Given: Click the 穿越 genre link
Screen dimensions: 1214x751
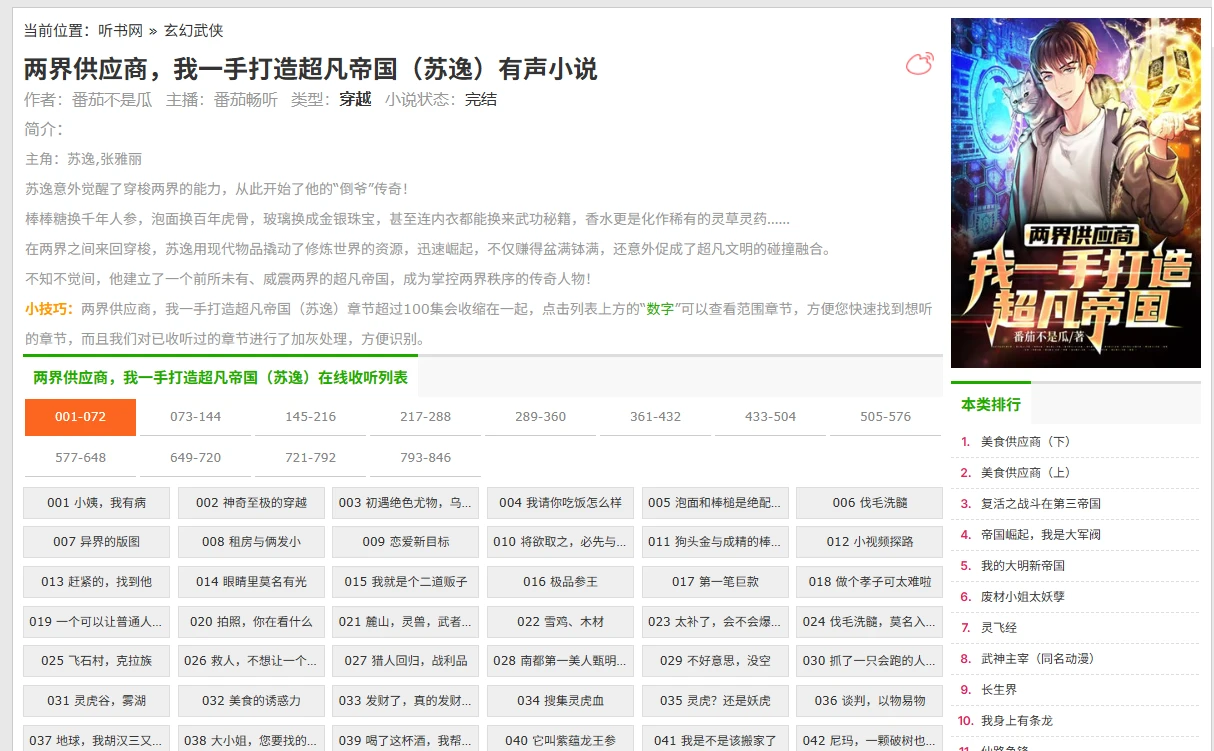Looking at the screenshot, I should 355,99.
